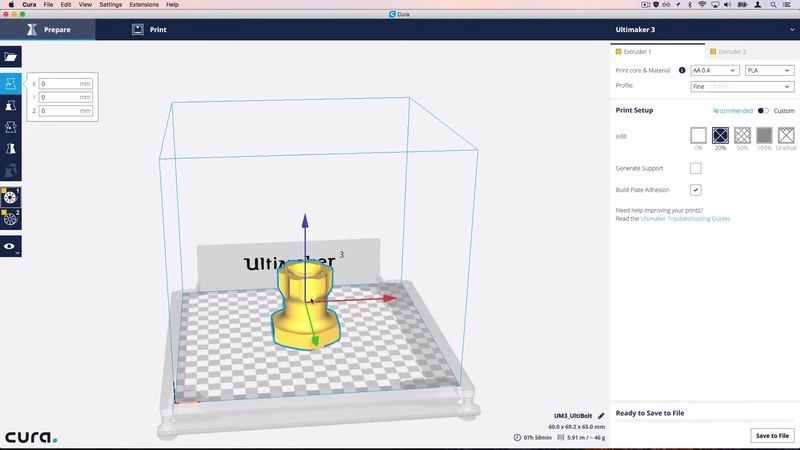The width and height of the screenshot is (800, 450).
Task: Switch to the Extruder 2 tab
Action: pyautogui.click(x=730, y=51)
